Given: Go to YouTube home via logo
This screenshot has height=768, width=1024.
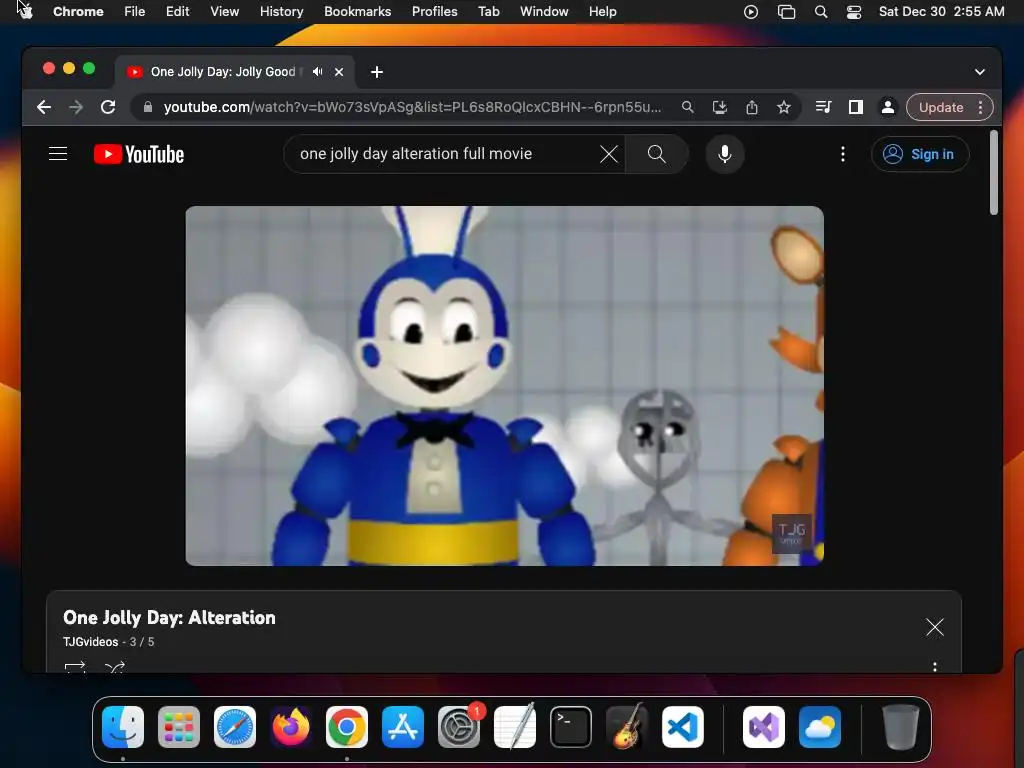Looking at the screenshot, I should pos(139,154).
